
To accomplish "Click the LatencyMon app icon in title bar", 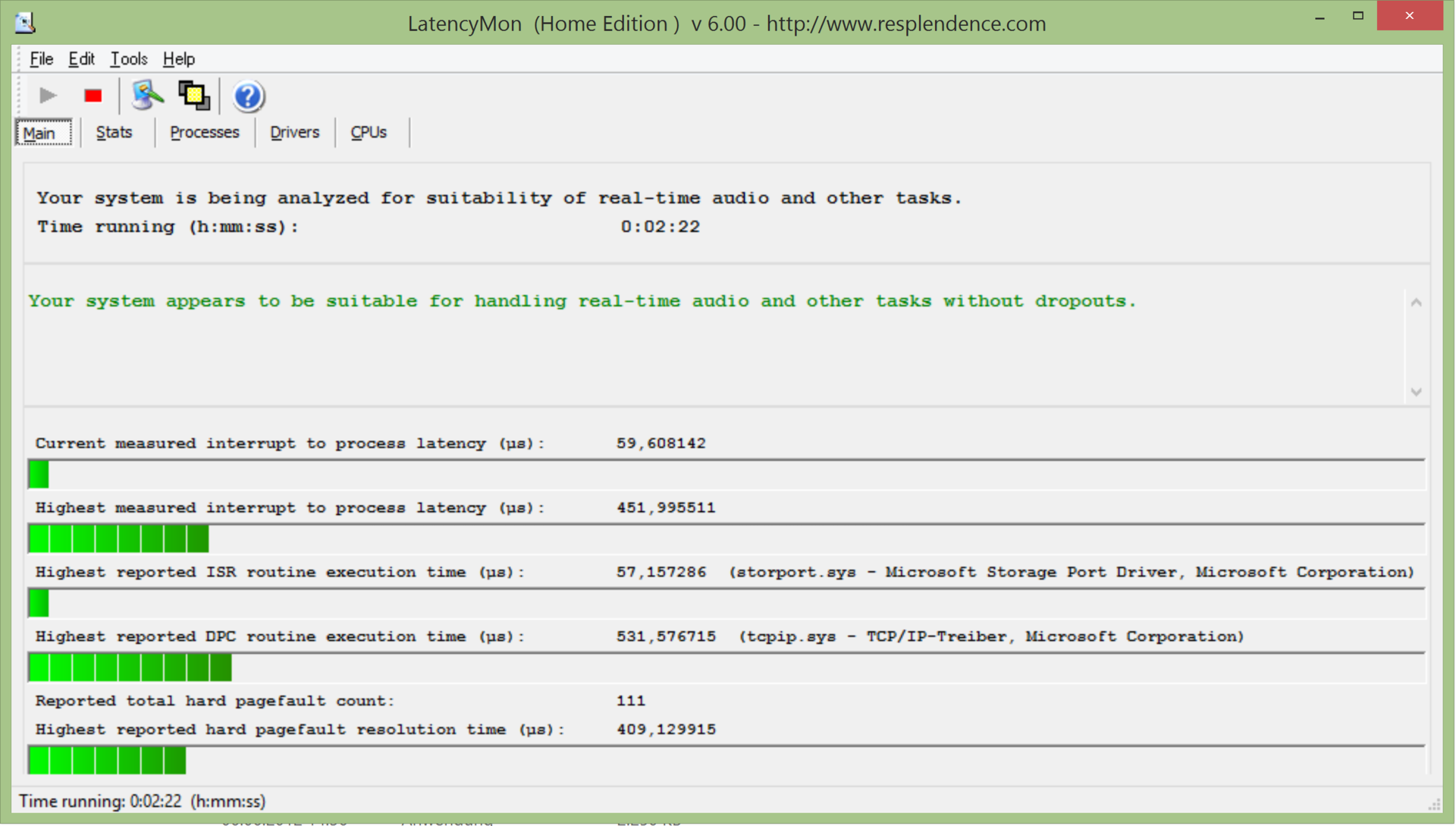I will (25, 23).
